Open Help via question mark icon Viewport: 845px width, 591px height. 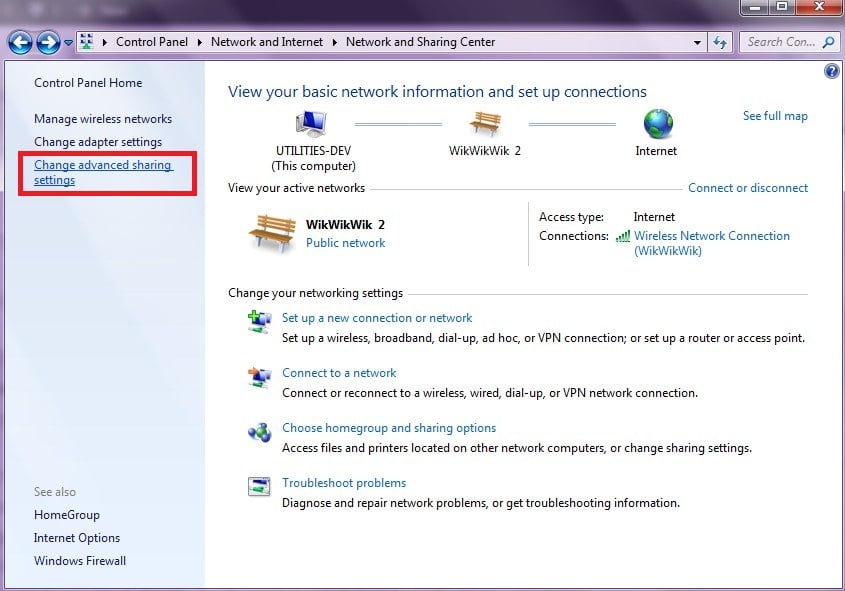coord(832,71)
